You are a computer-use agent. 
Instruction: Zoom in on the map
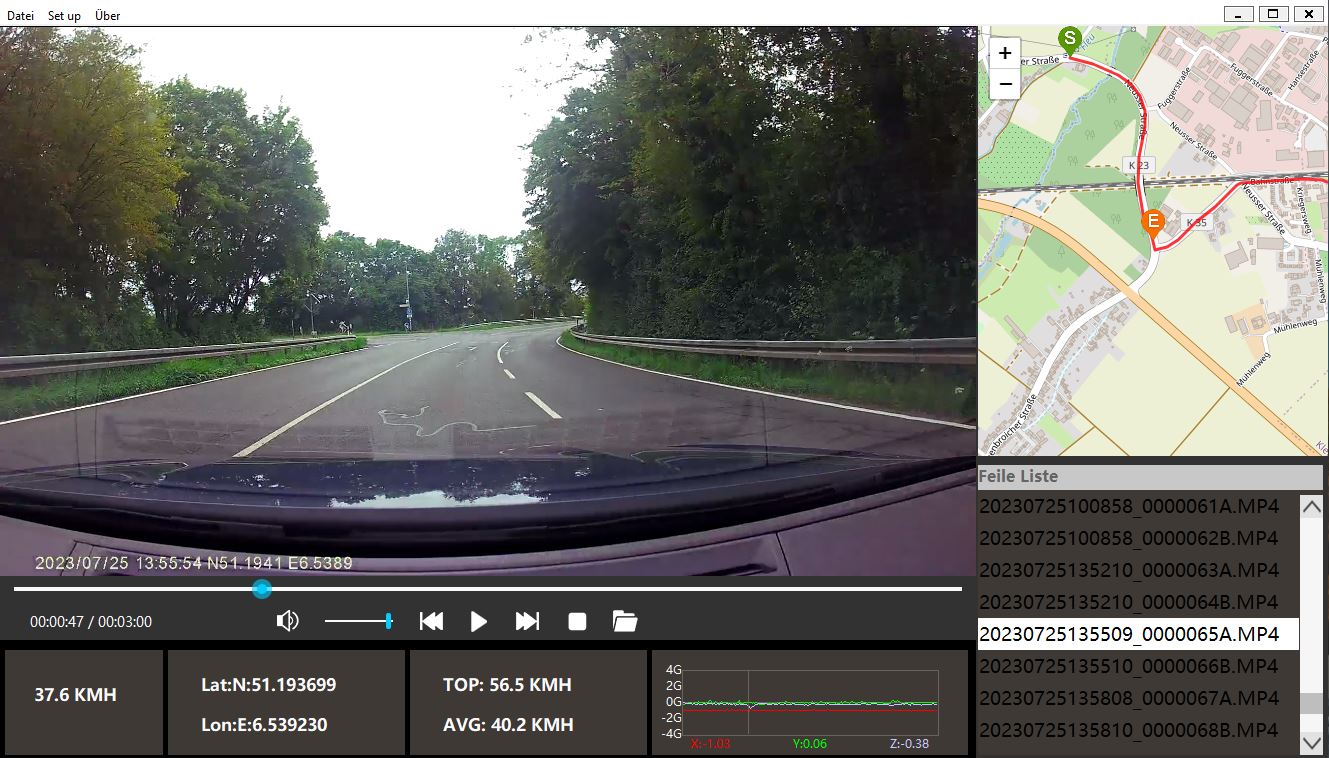(1005, 54)
